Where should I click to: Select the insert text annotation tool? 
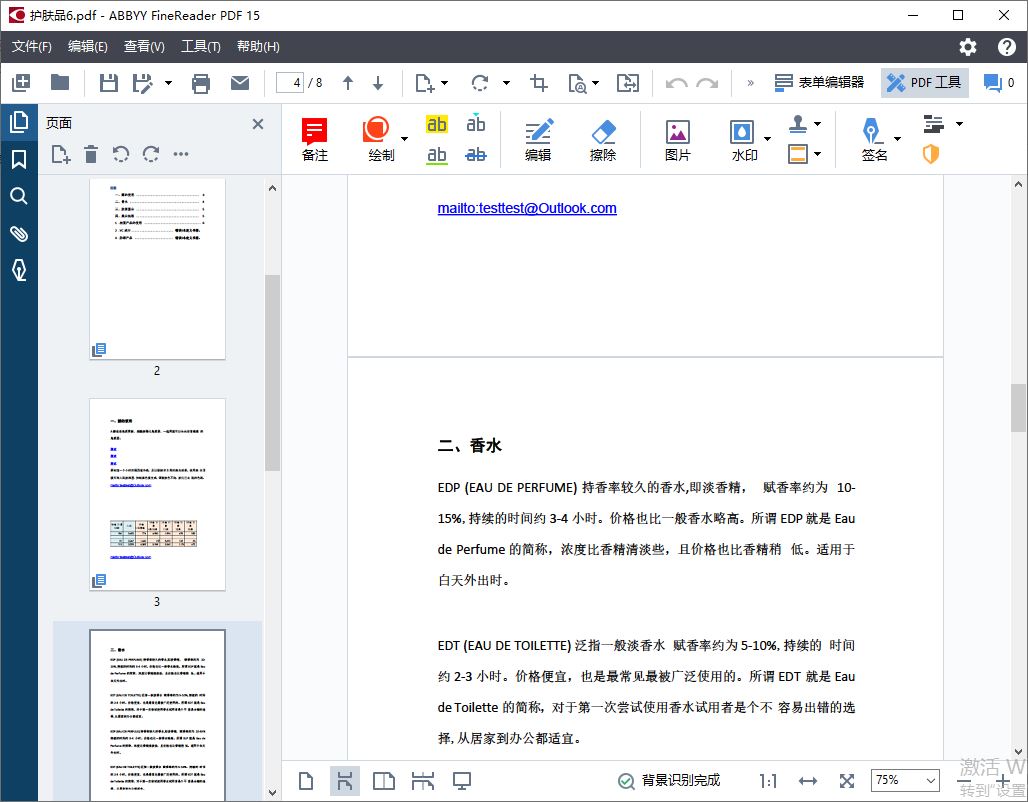point(475,123)
